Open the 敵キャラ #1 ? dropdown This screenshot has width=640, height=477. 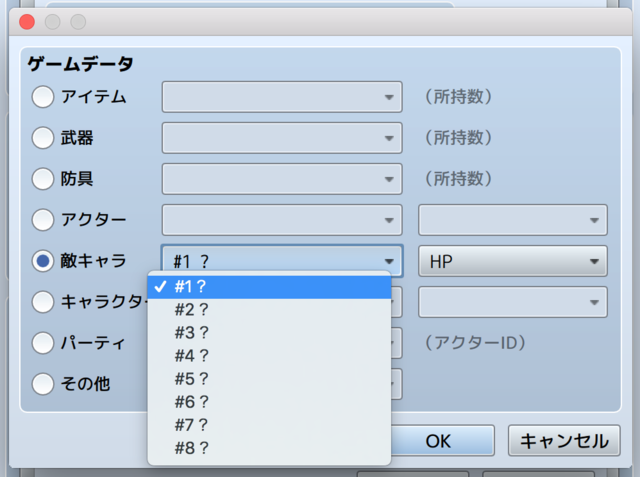point(282,261)
